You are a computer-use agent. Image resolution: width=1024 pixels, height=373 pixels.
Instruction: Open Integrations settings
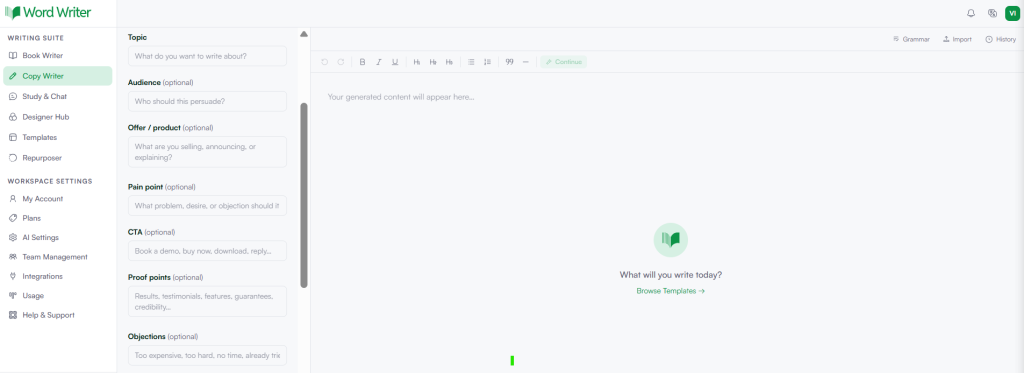[57, 276]
